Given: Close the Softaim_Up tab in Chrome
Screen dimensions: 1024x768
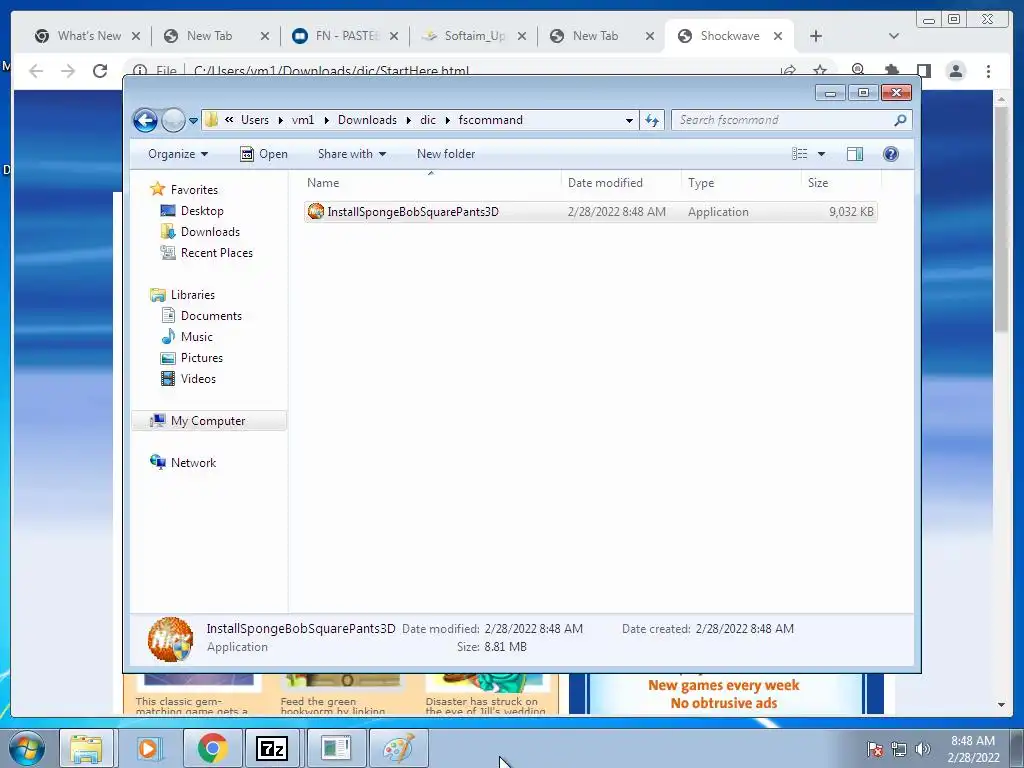Looking at the screenshot, I should click(522, 36).
